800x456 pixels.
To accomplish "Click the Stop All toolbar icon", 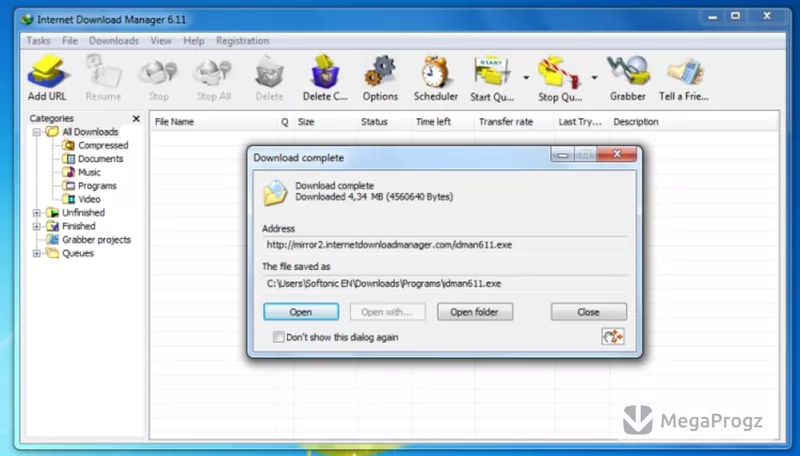I will pos(213,73).
